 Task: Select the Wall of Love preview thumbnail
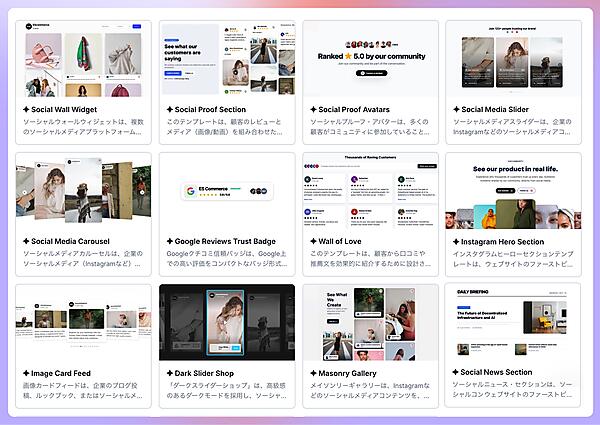click(x=370, y=191)
